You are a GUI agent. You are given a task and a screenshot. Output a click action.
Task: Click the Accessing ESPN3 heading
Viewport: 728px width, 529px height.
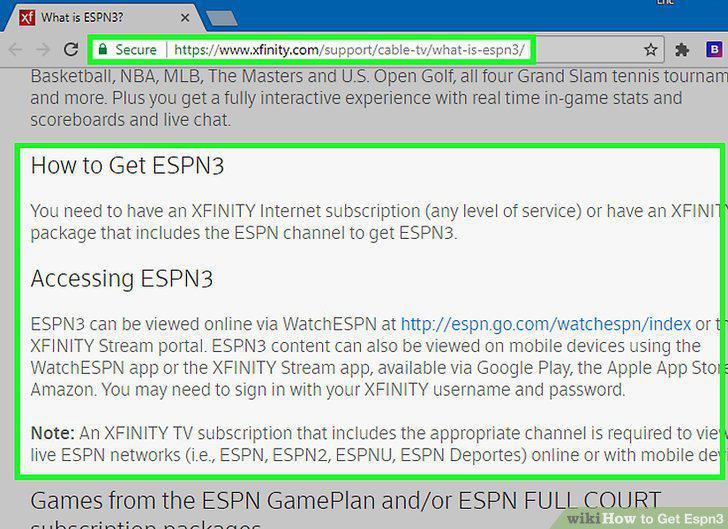[122, 279]
